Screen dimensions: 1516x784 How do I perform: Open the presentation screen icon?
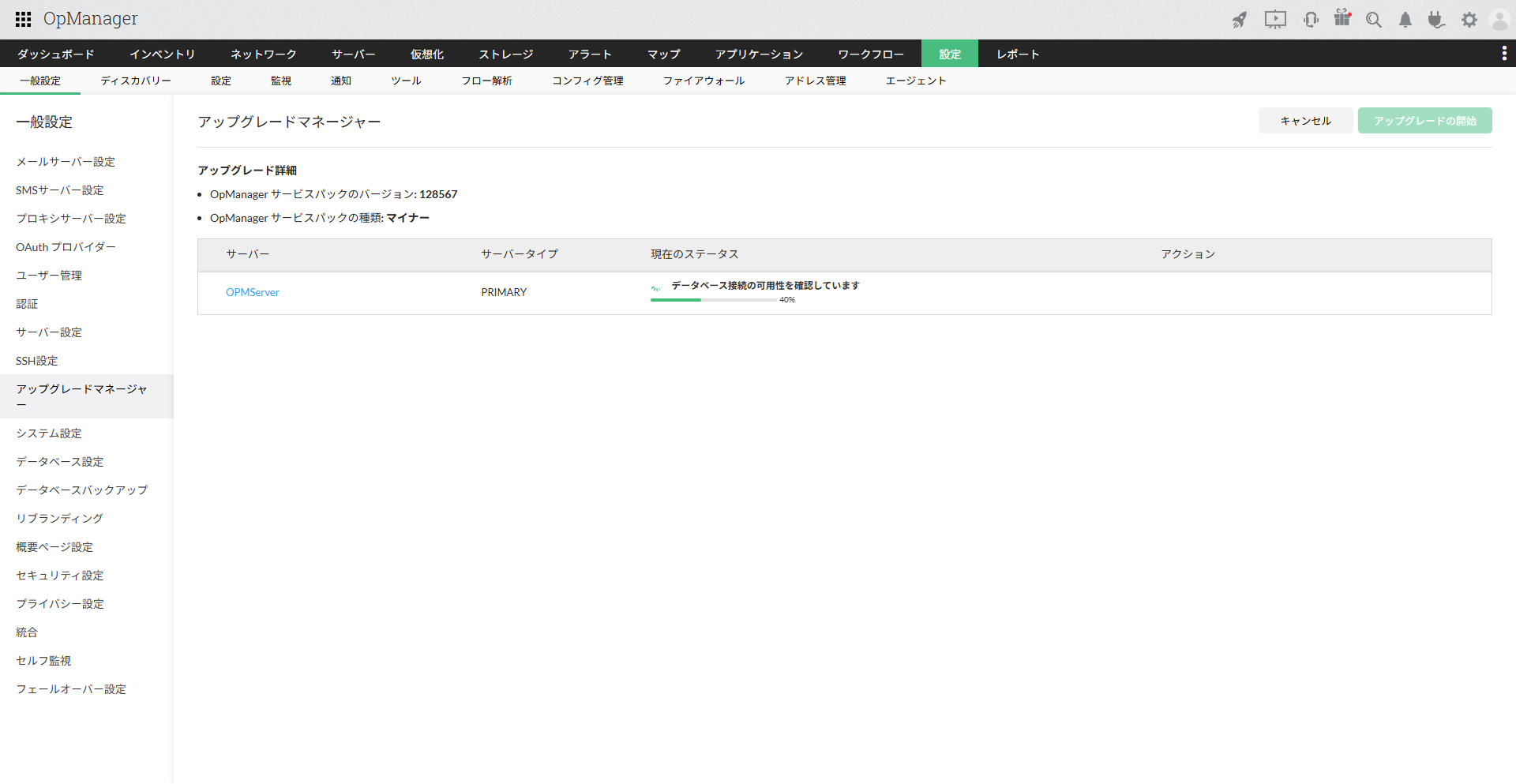pyautogui.click(x=1275, y=20)
